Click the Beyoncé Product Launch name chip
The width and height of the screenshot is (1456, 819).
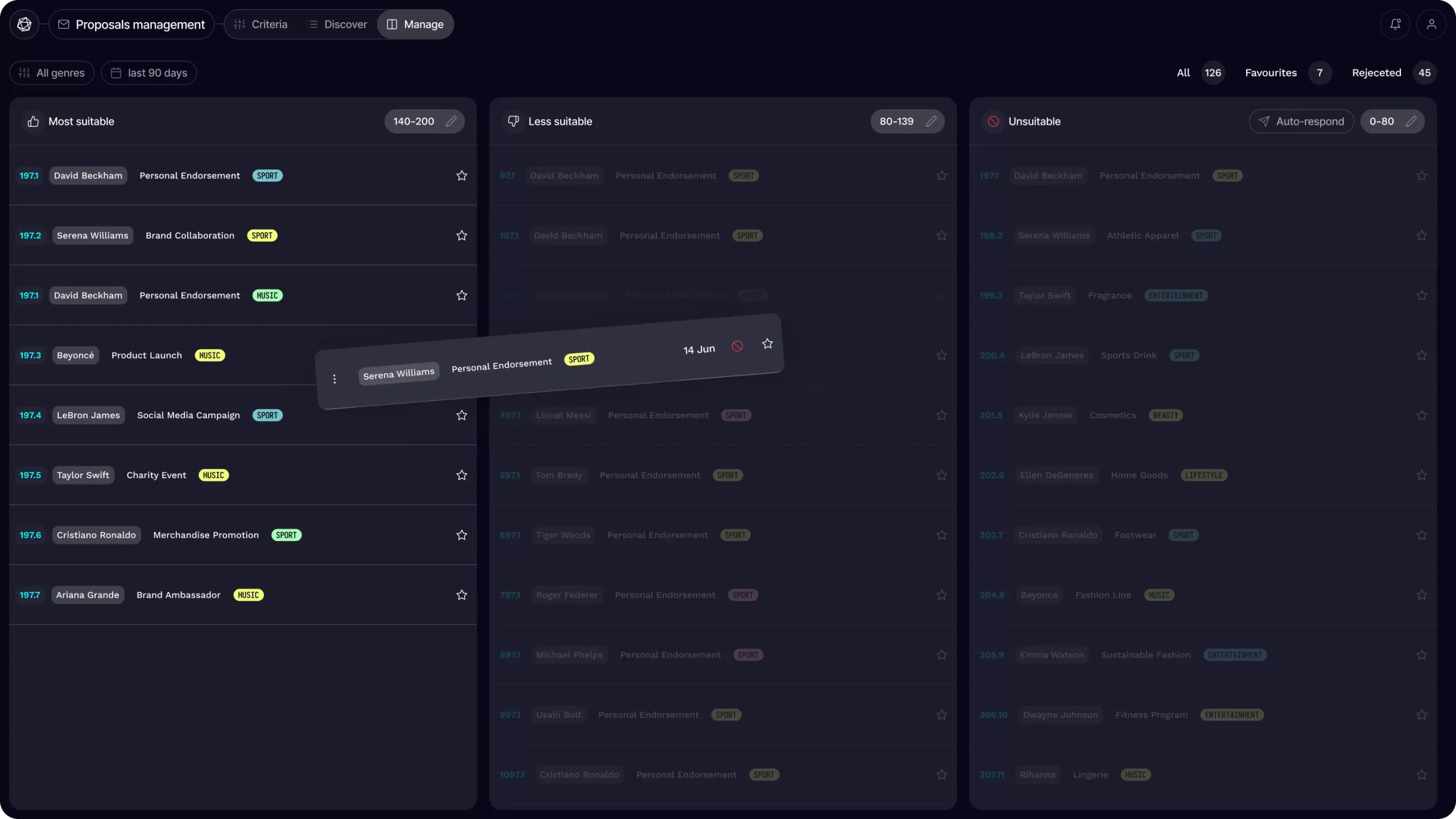[75, 355]
